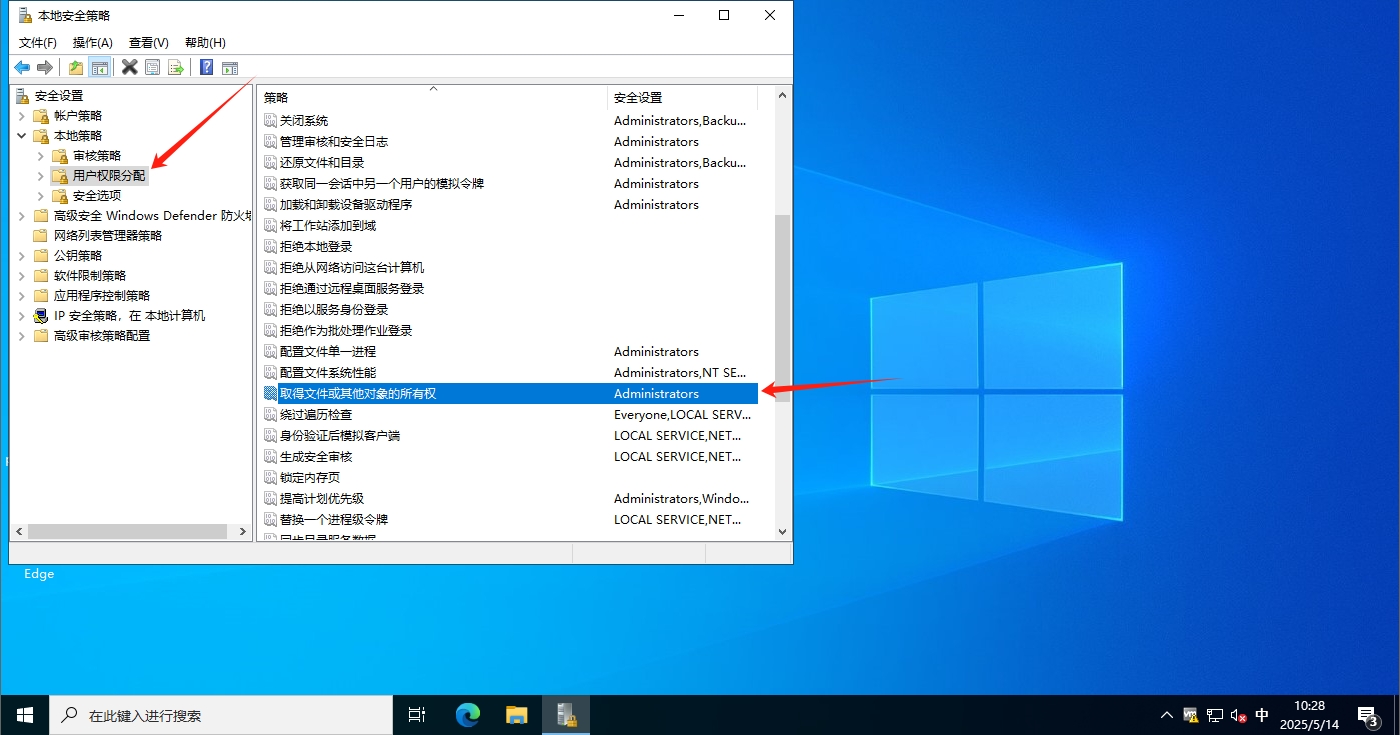Expand the 审核策略 tree node
This screenshot has width=1400, height=735.
[41, 156]
